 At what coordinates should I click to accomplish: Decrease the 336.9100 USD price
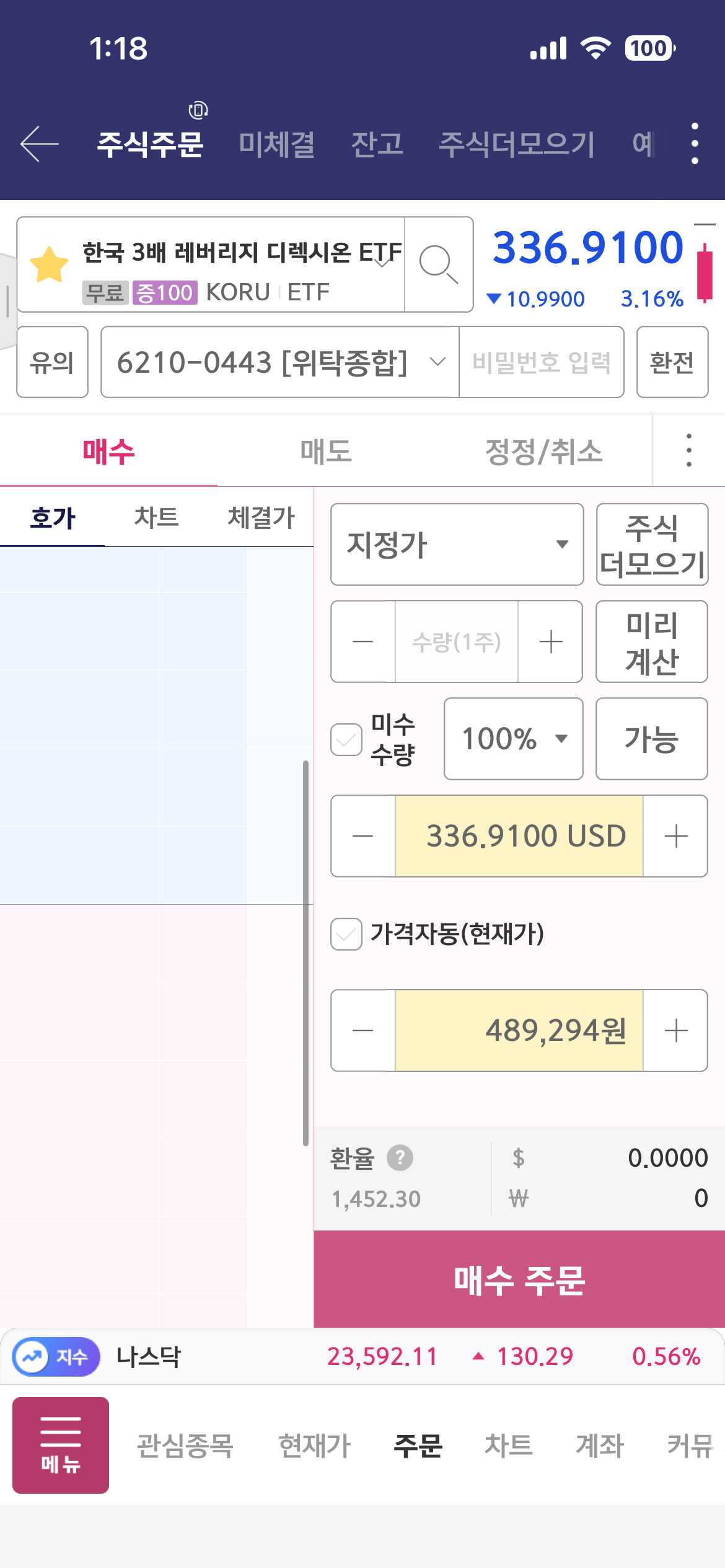coord(363,836)
